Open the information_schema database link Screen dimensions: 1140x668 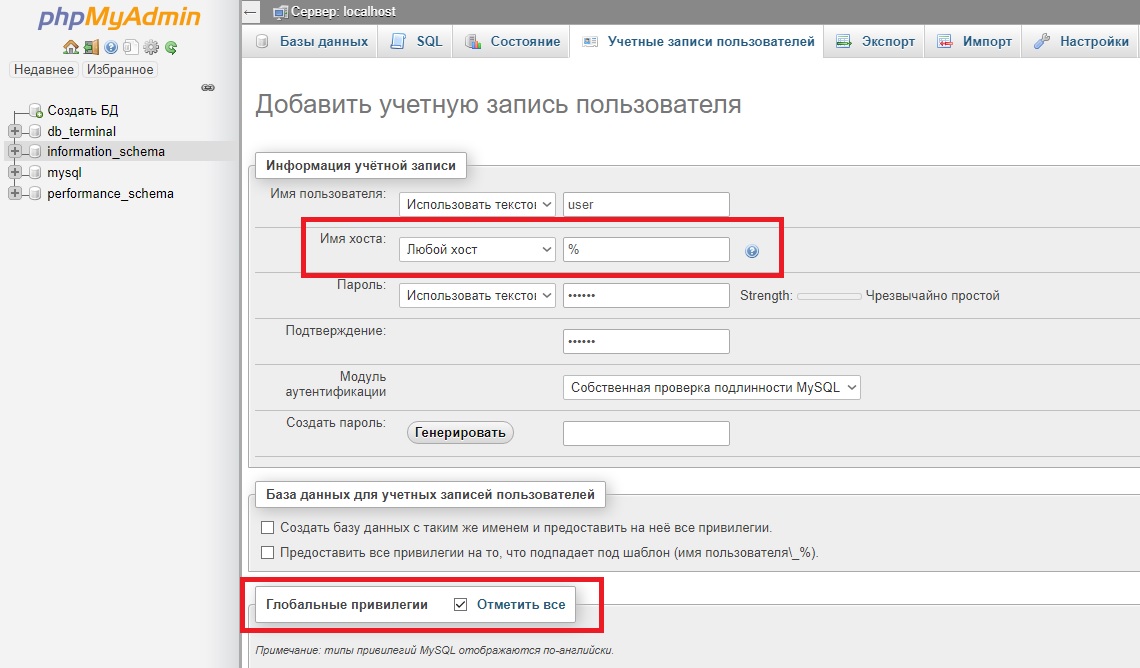[106, 151]
